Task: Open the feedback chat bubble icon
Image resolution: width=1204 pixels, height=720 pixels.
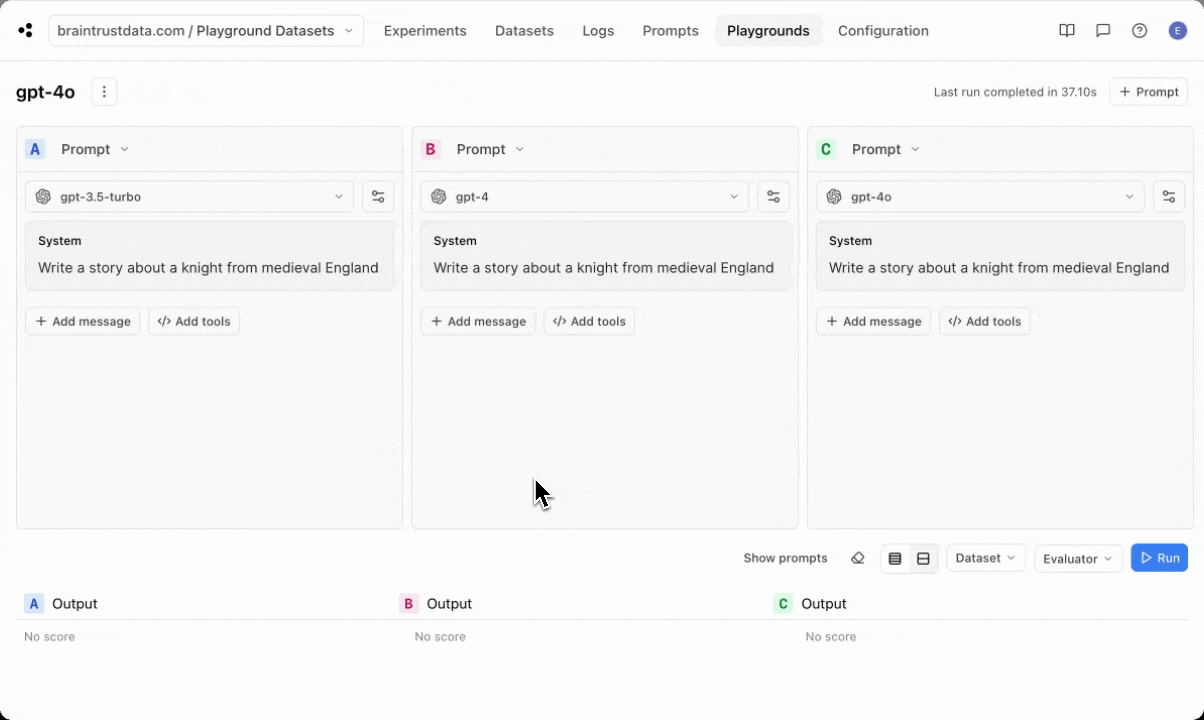Action: [x=1103, y=30]
